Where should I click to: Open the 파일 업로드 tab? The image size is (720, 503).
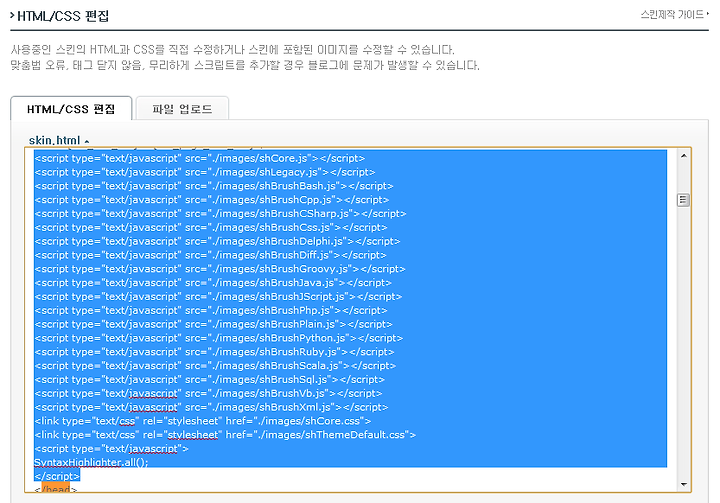pos(182,109)
